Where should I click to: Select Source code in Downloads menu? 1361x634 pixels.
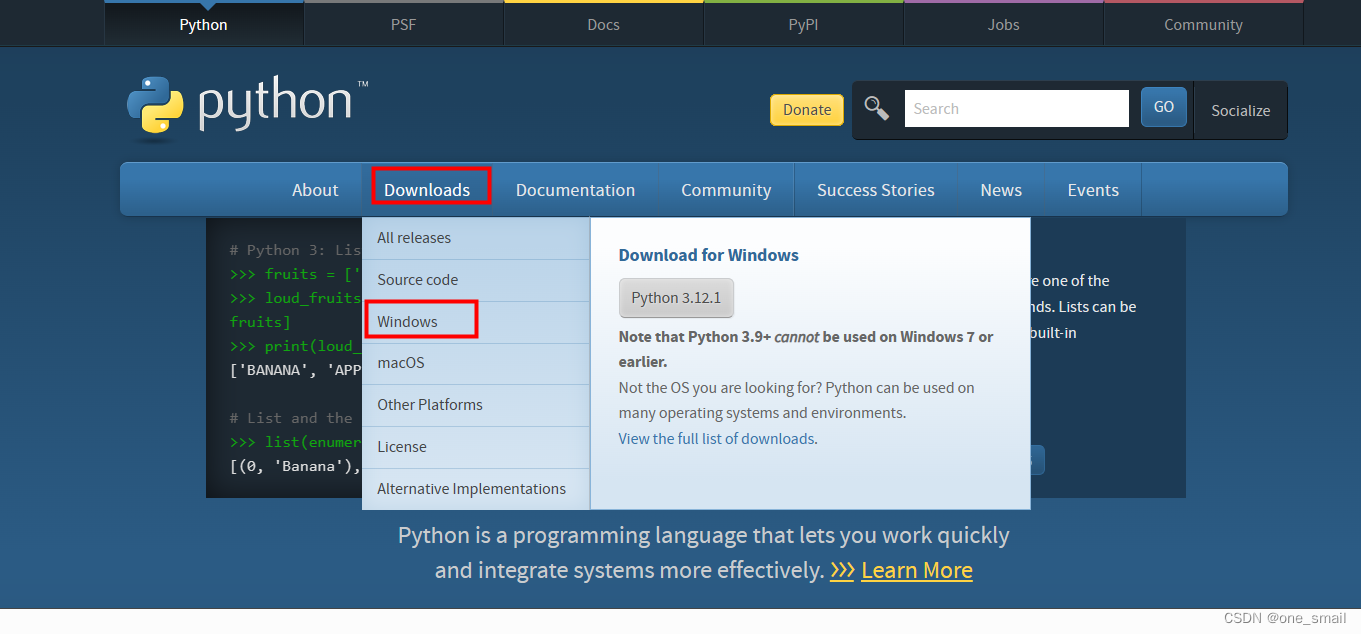(x=476, y=280)
